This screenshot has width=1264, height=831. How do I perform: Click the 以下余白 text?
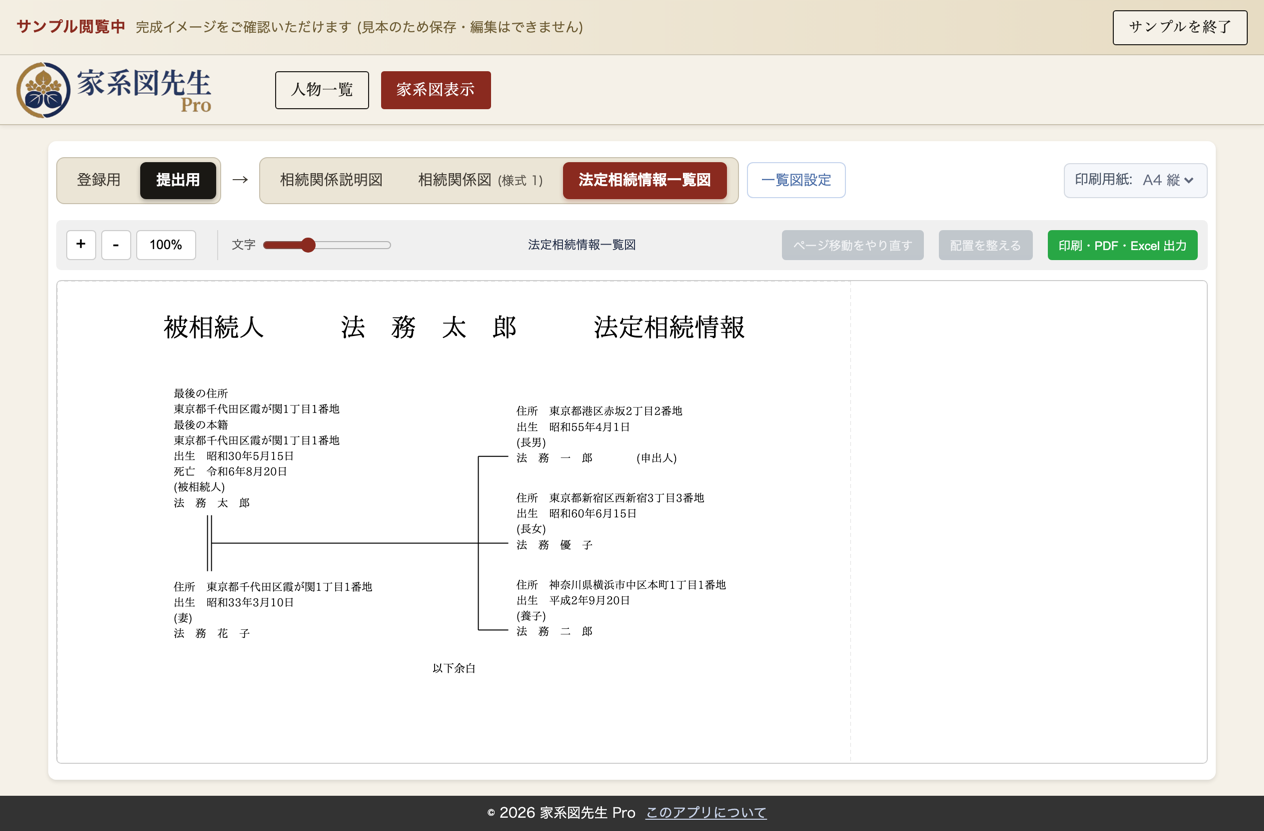(454, 668)
